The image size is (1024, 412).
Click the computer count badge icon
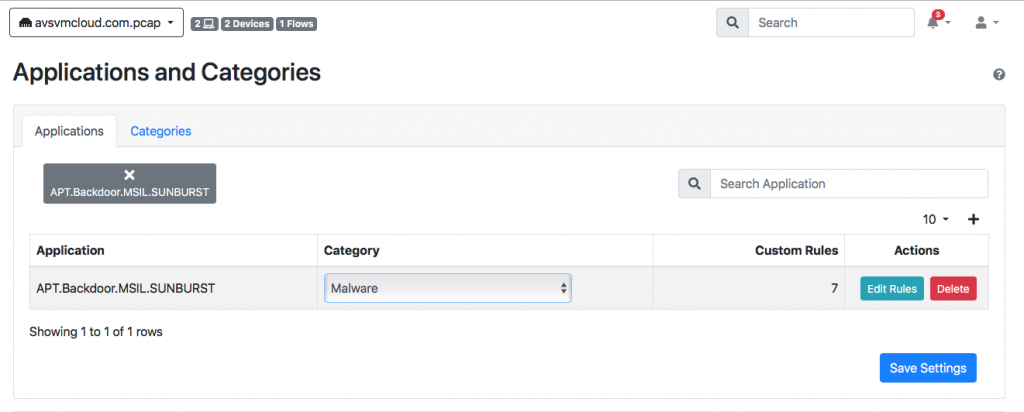click(204, 24)
